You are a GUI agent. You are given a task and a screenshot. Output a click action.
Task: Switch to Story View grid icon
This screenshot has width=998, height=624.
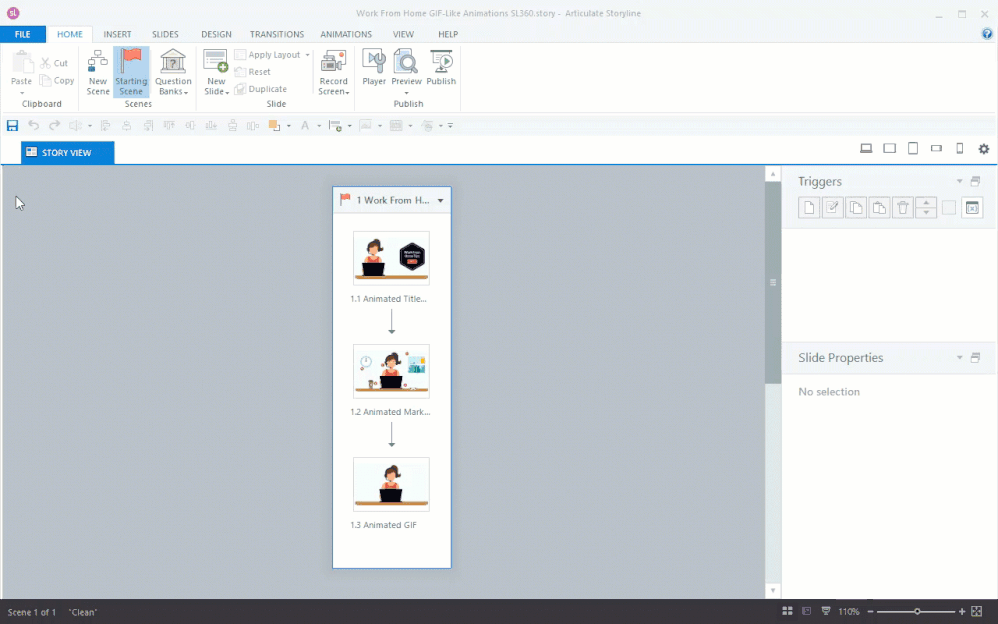click(x=787, y=611)
